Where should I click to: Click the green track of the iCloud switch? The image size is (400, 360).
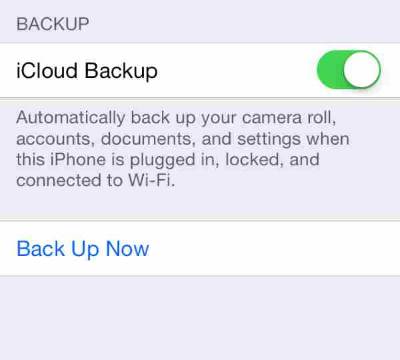tap(329, 70)
